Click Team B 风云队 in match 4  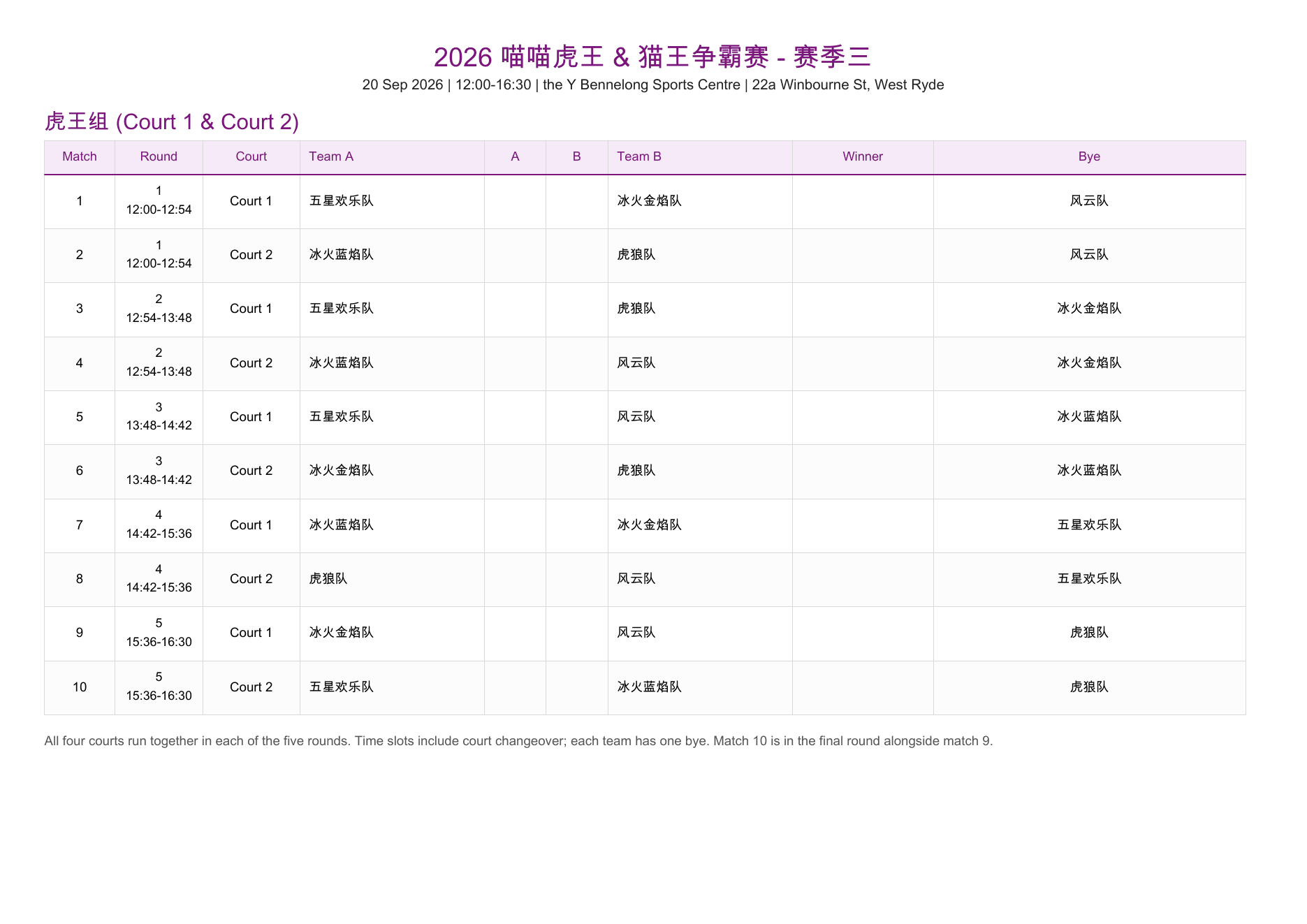(x=636, y=363)
